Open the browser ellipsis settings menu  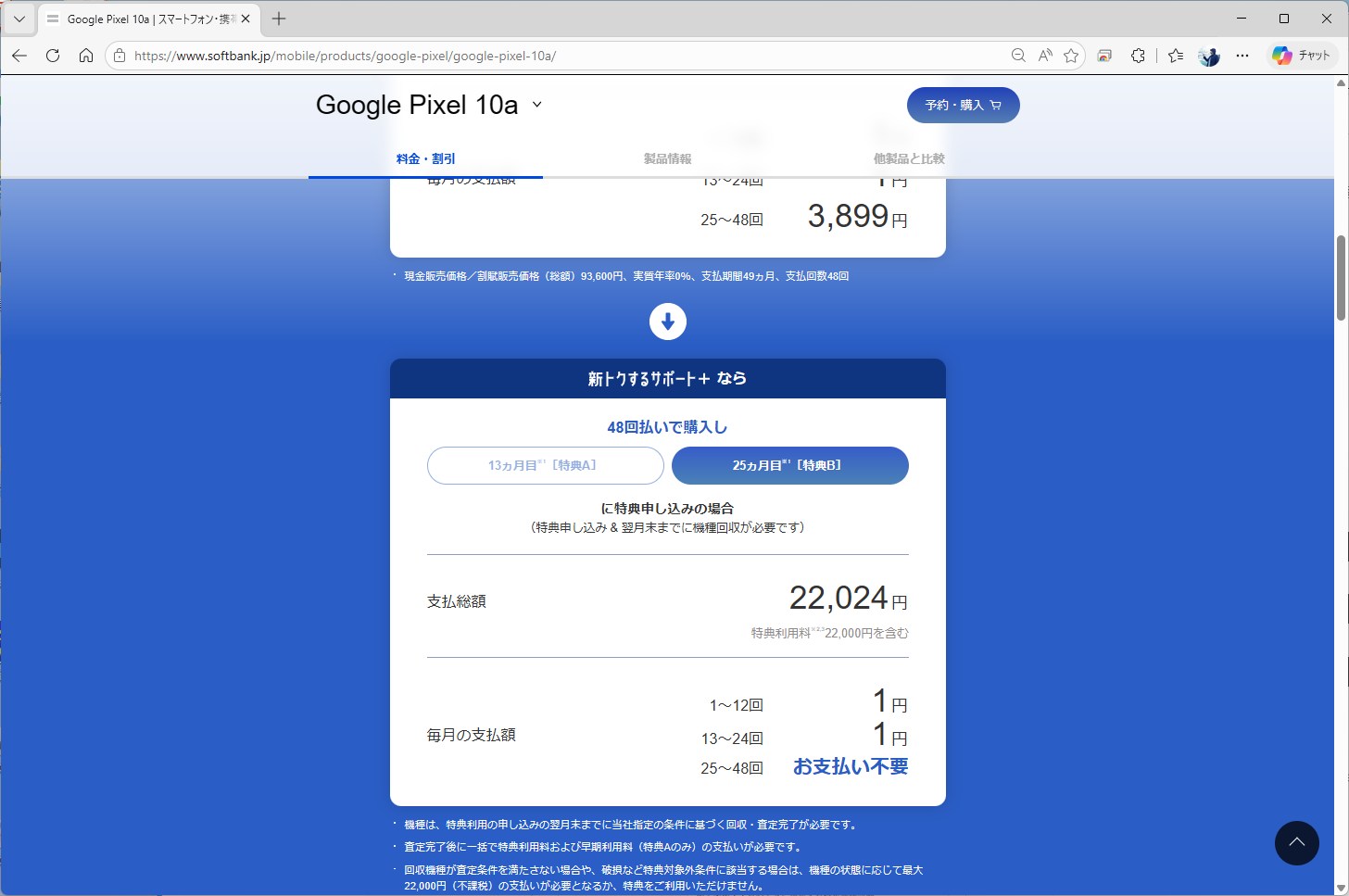[1242, 56]
